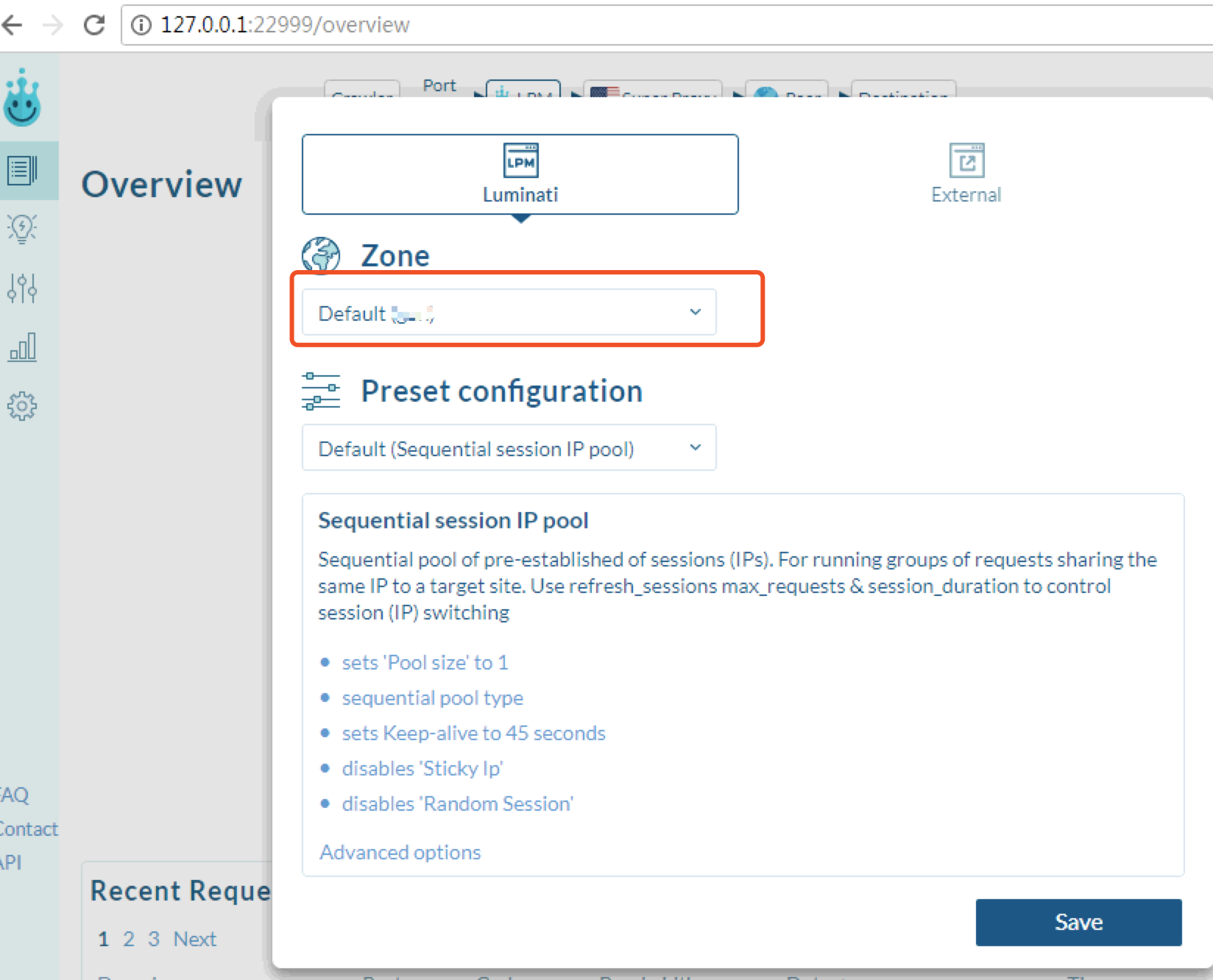Open the Preset configuration dropdown

(x=509, y=447)
